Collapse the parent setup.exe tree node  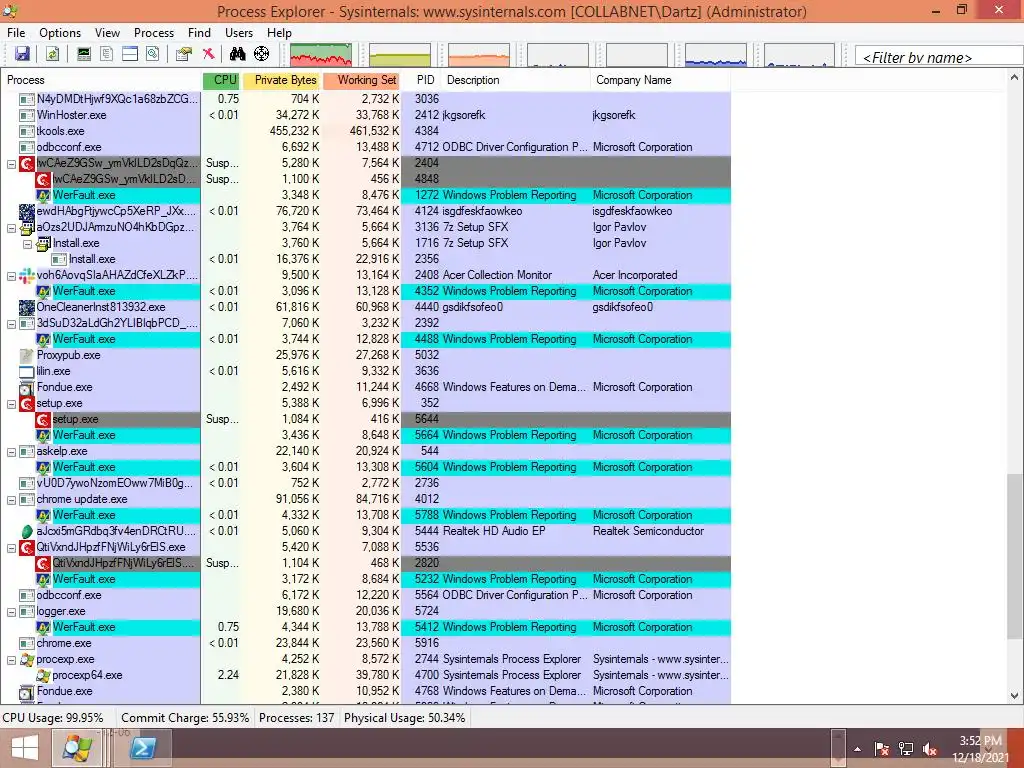pos(11,404)
